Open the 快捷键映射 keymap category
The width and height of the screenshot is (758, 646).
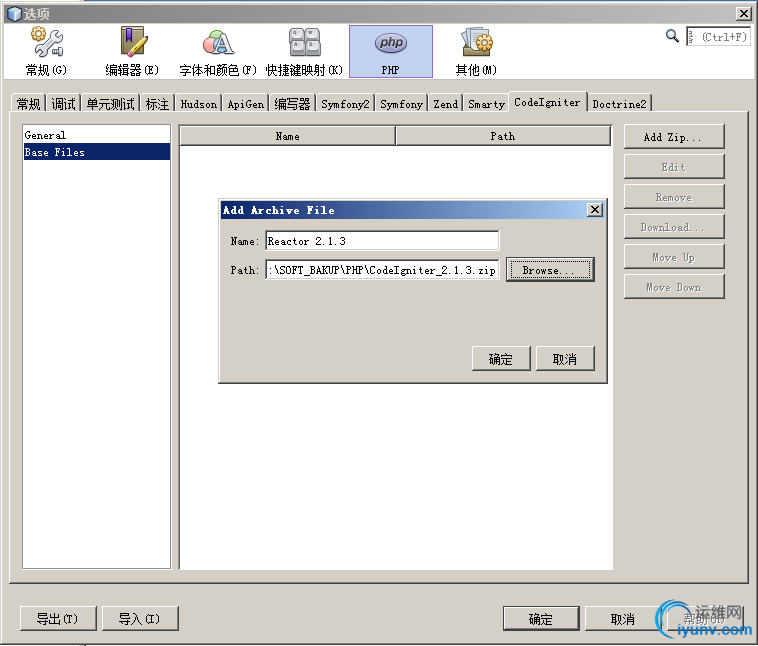coord(304,51)
